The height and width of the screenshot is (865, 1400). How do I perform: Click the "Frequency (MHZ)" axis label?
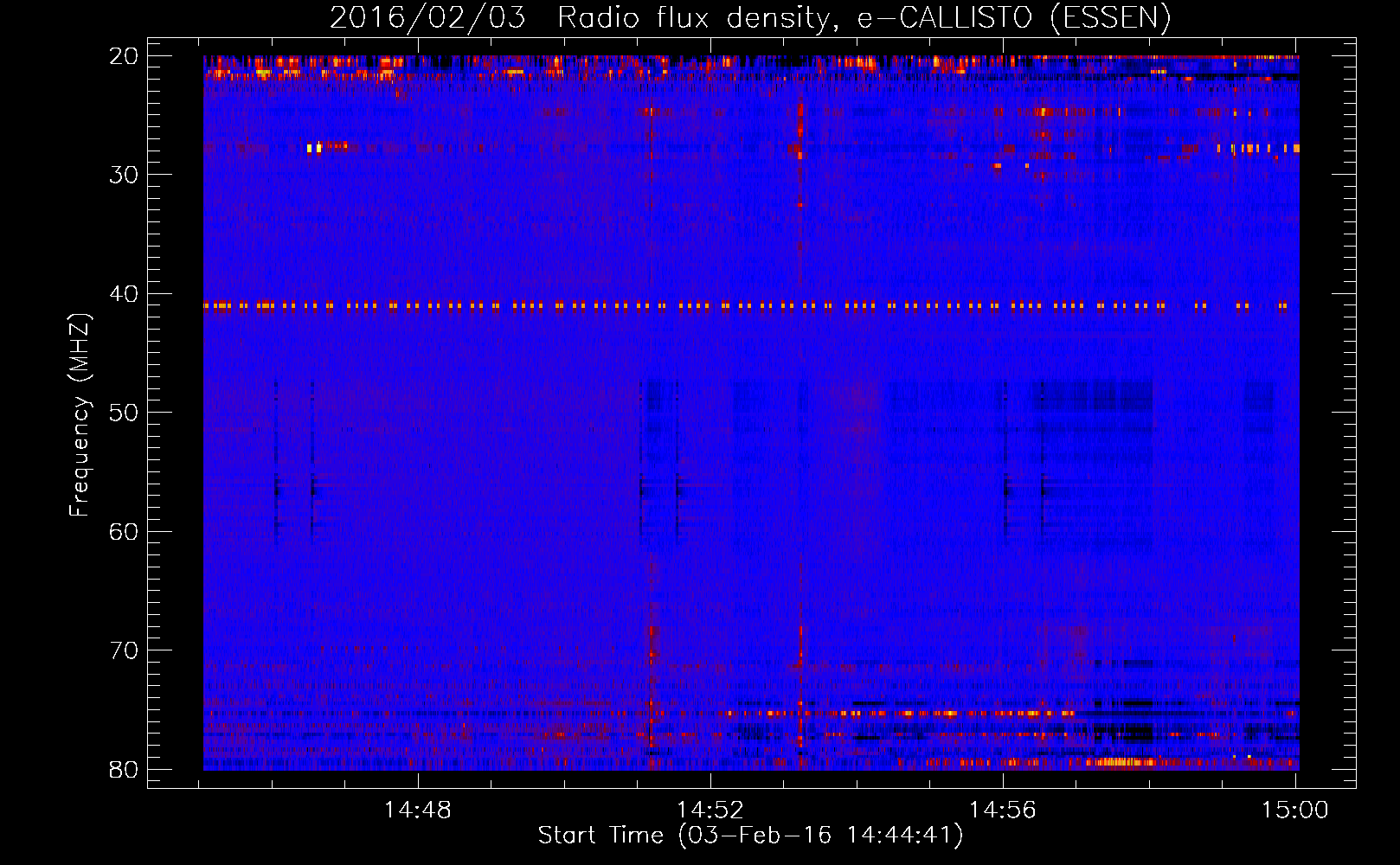80,415
